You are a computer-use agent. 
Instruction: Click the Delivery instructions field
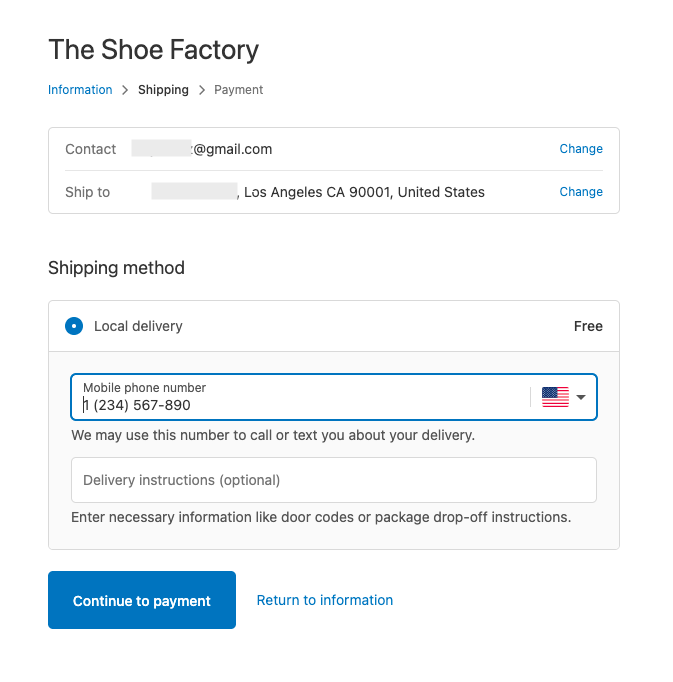point(333,480)
